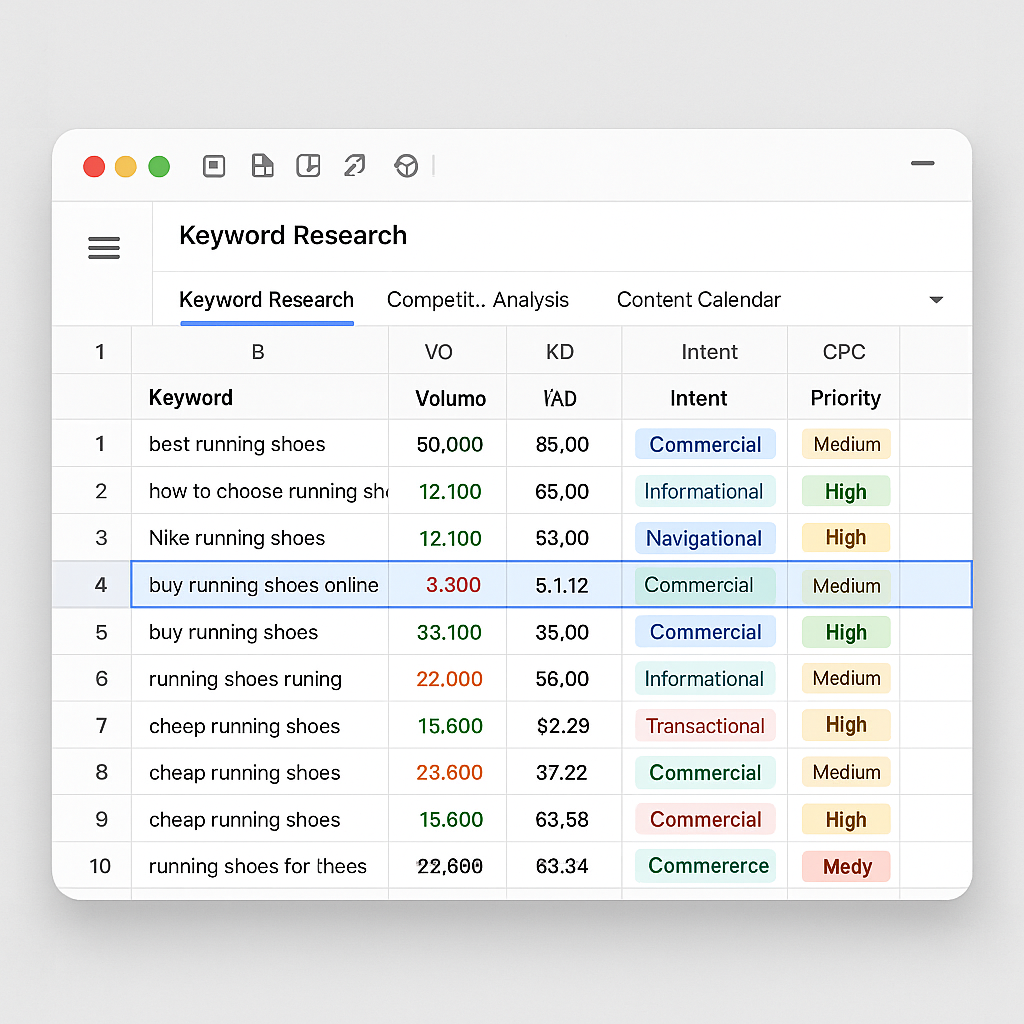Image resolution: width=1024 pixels, height=1024 pixels.
Task: Click the red Commercial tag in row 9
Action: (705, 820)
